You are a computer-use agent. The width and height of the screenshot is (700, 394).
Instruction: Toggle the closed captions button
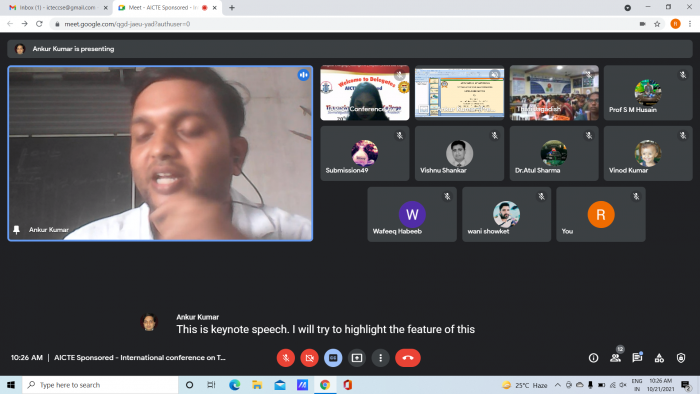333,358
